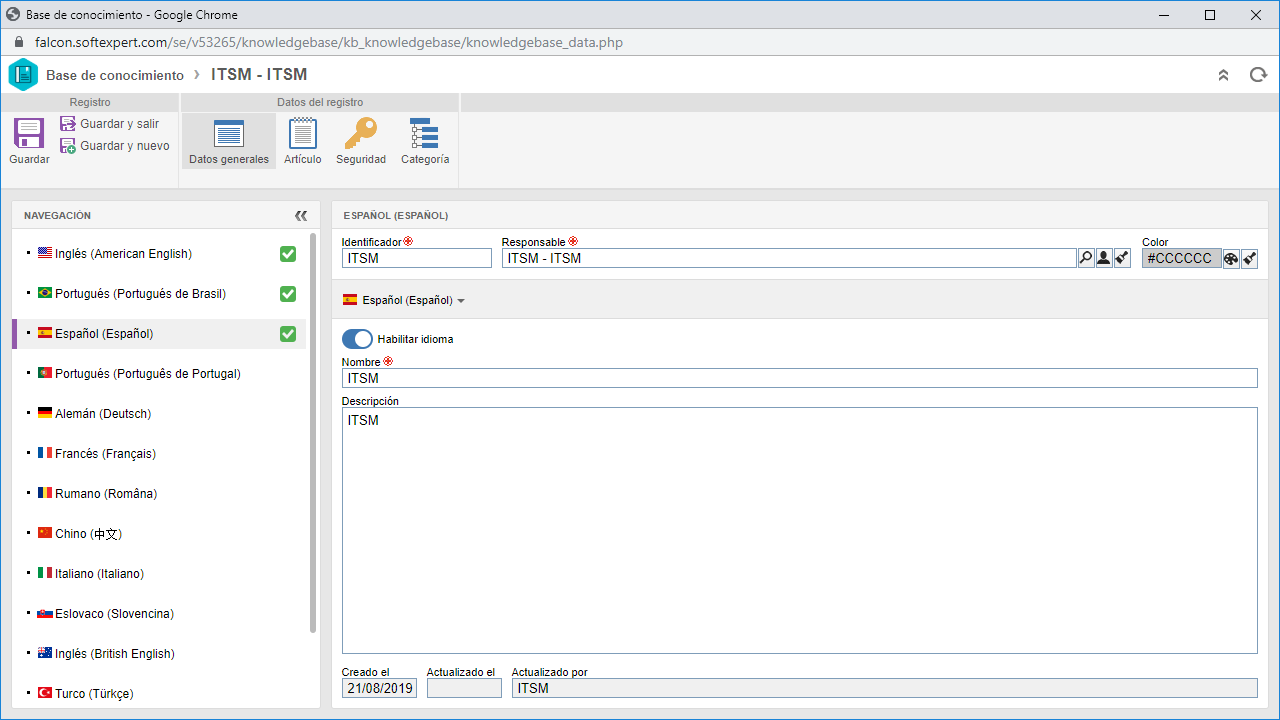Click the clear brush icon next to Color
Viewport: 1280px width, 720px height.
(1250, 258)
